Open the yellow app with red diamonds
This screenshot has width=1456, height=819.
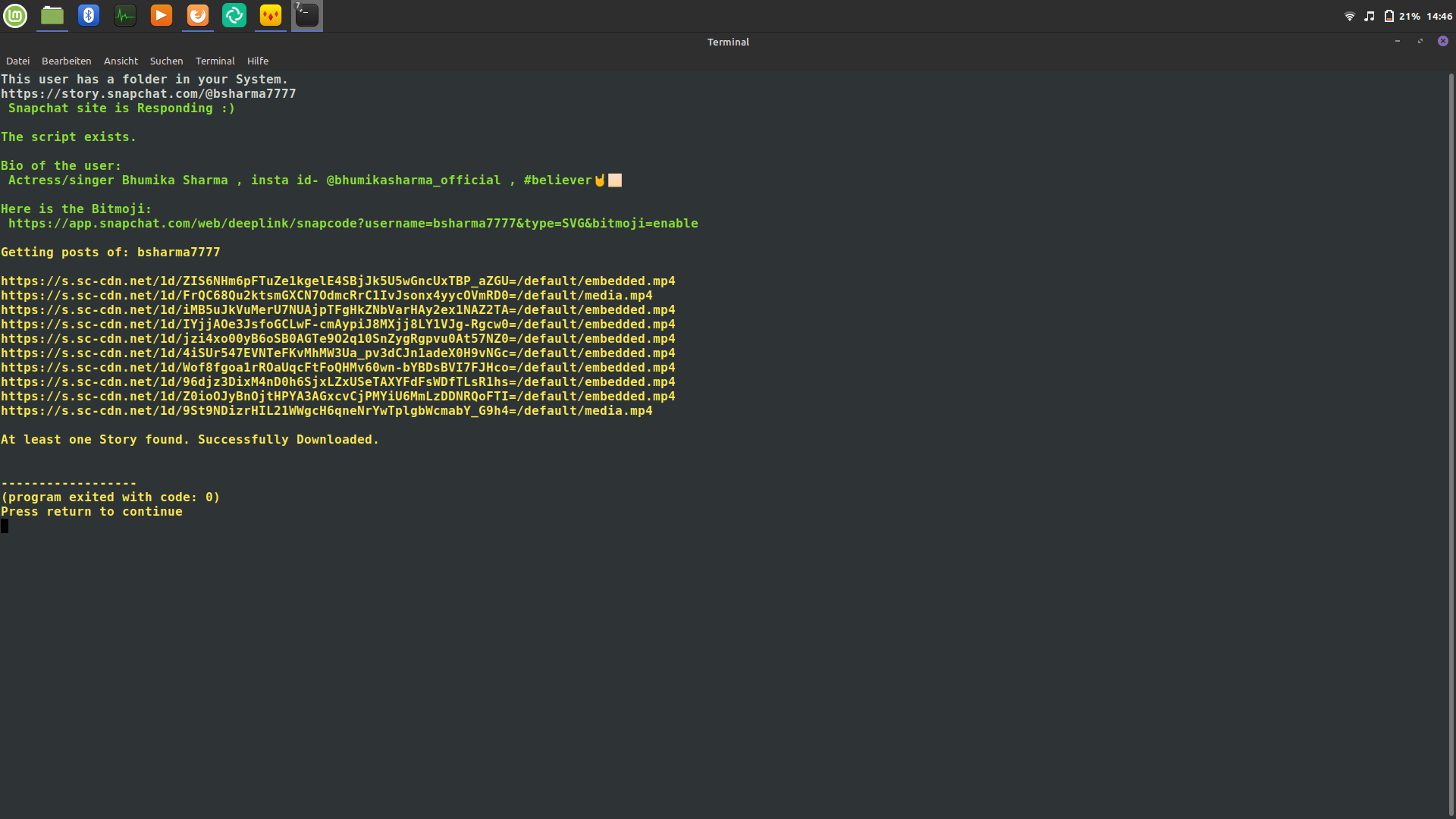[271, 15]
